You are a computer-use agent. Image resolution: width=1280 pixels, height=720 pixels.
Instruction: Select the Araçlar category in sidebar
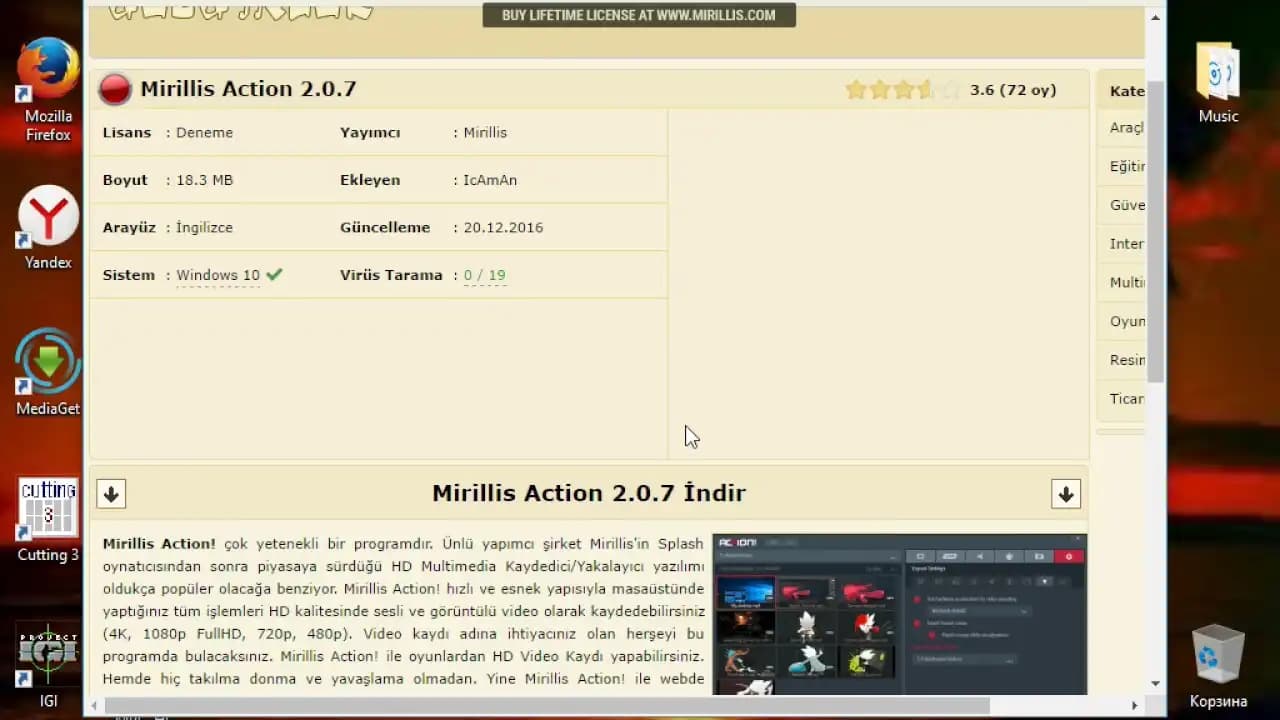[x=1126, y=128]
